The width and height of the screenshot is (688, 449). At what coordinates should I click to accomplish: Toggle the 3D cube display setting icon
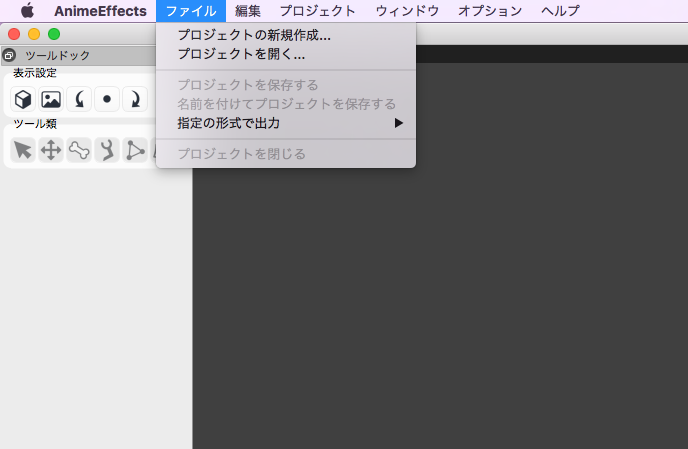pos(23,99)
